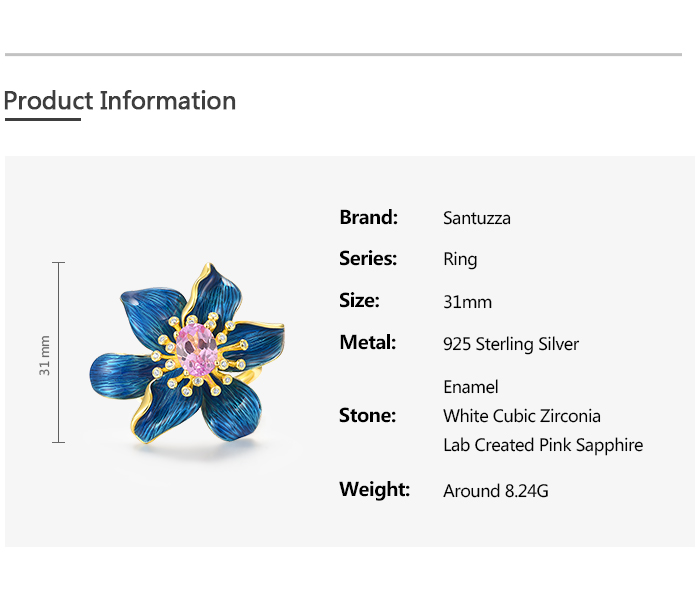Click the 31mm size value

[x=467, y=302]
